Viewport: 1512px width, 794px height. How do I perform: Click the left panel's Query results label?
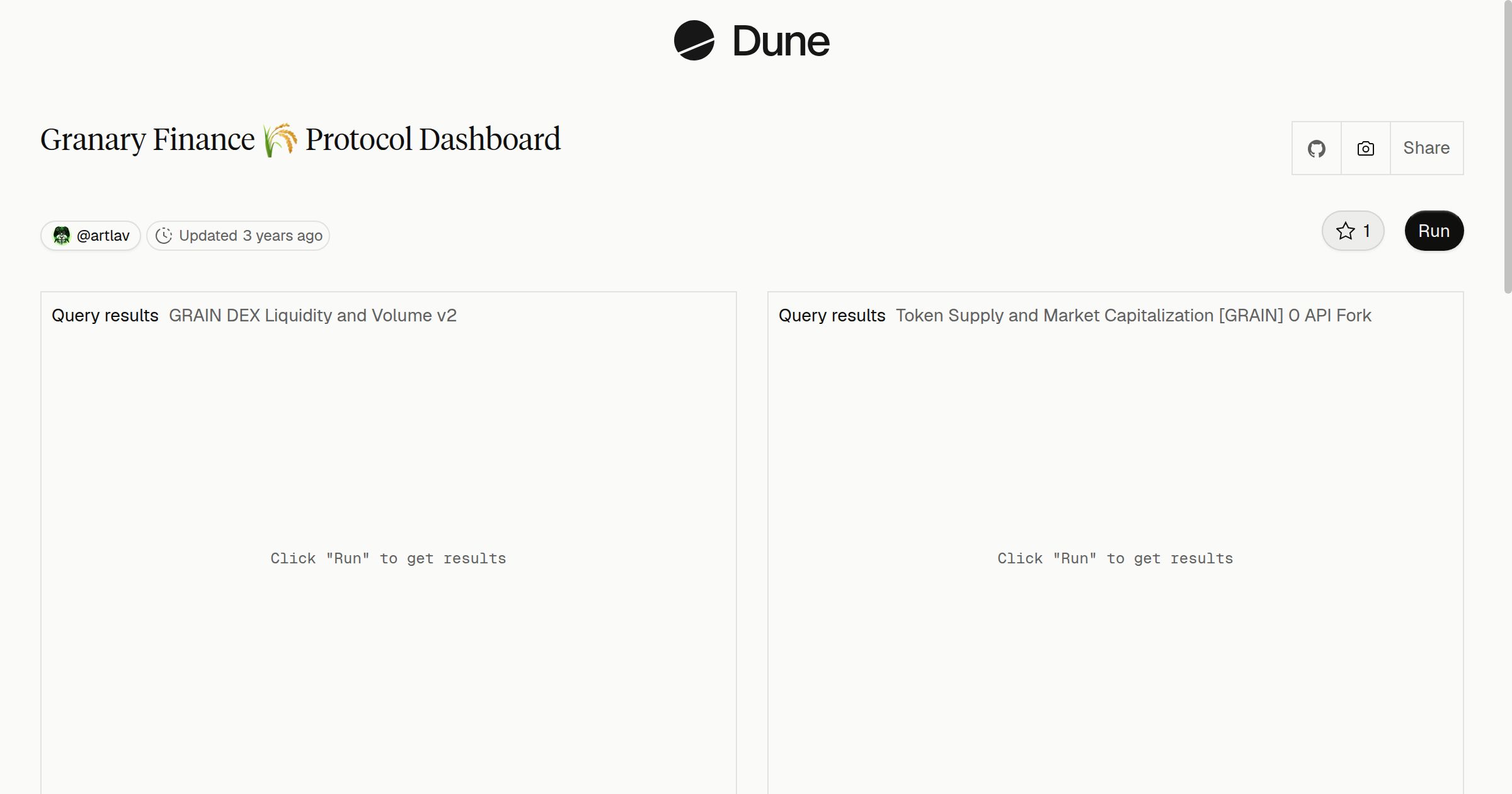coord(105,315)
